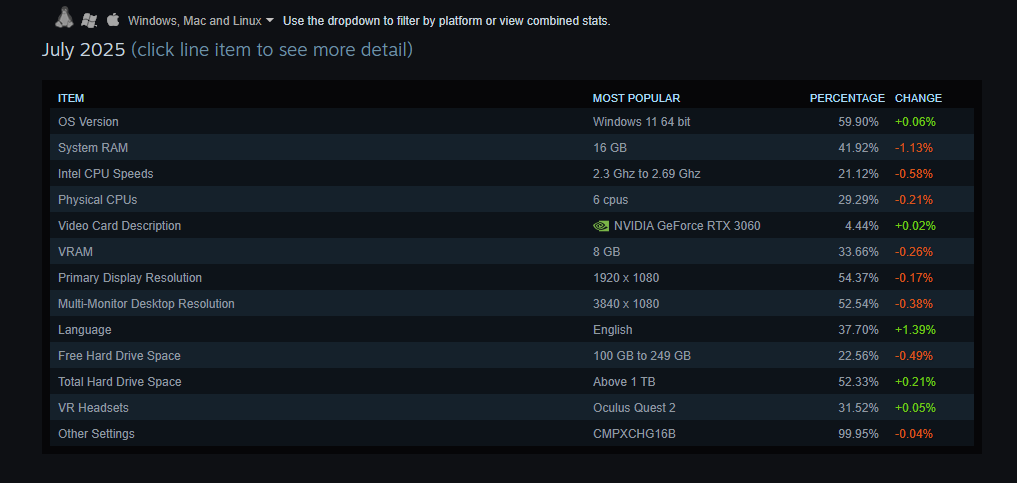
Task: Open Video Card Description details
Action: [512, 225]
